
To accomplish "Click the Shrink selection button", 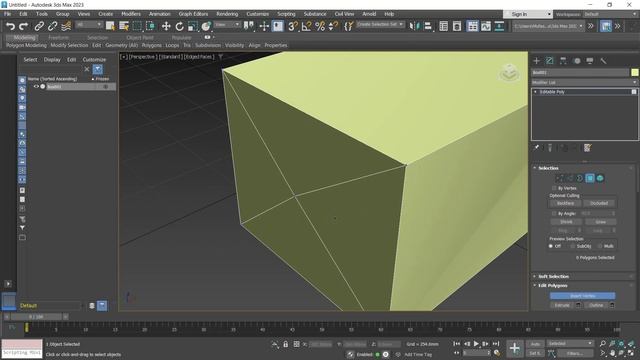I will 566,222.
